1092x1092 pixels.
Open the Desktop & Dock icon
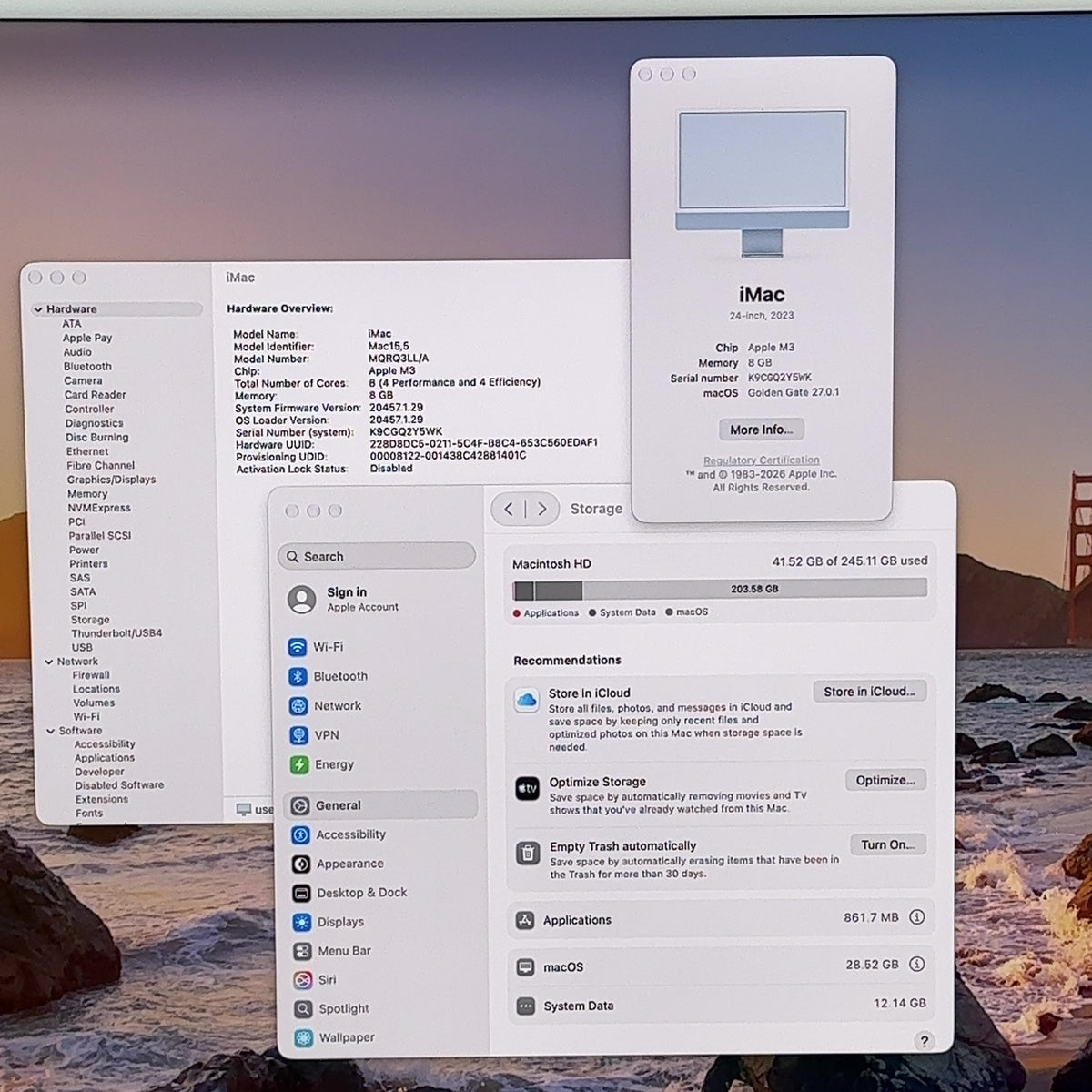pyautogui.click(x=301, y=893)
